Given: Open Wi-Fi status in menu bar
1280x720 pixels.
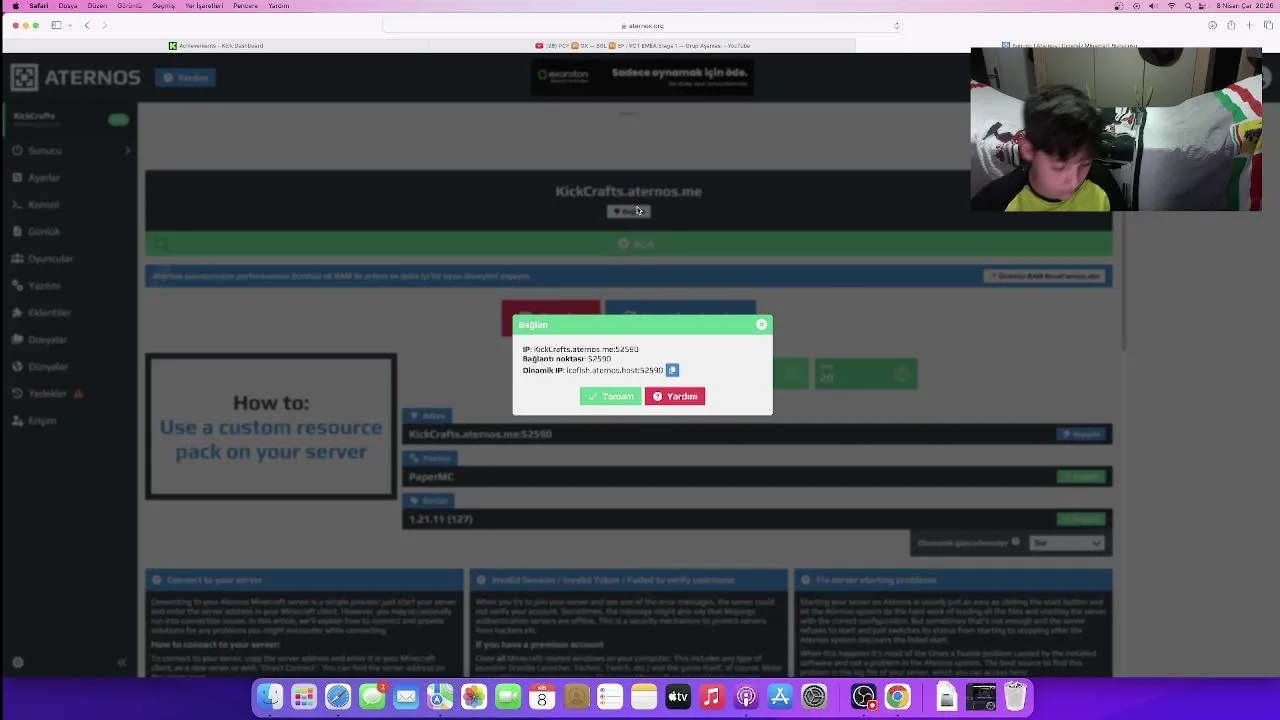Looking at the screenshot, I should click(x=1171, y=6).
